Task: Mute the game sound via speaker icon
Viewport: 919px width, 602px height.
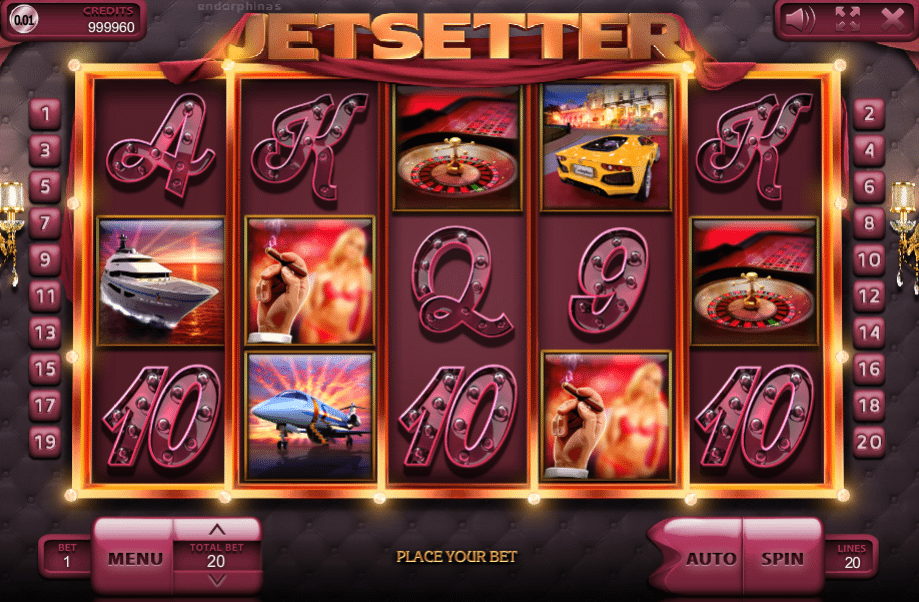Action: [x=799, y=19]
